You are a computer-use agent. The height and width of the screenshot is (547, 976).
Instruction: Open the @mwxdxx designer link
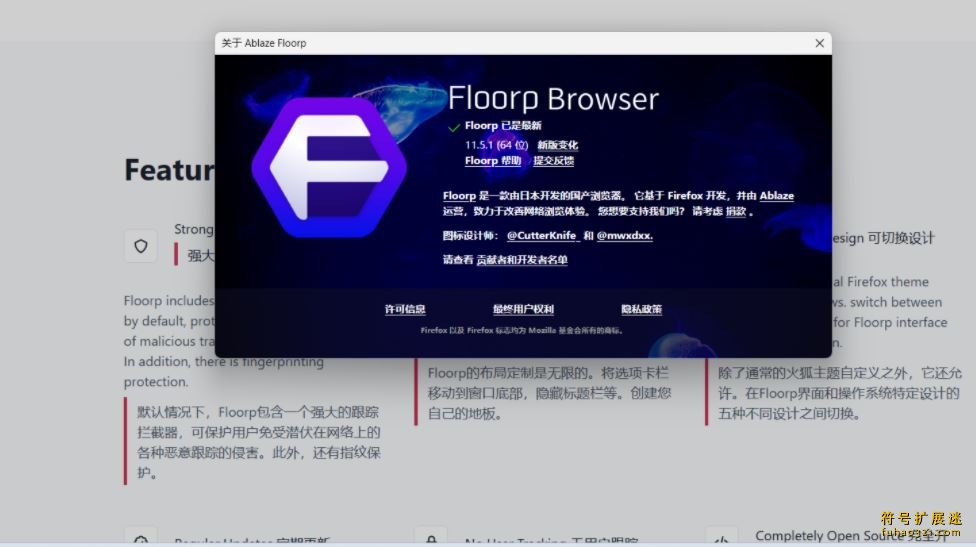(624, 236)
